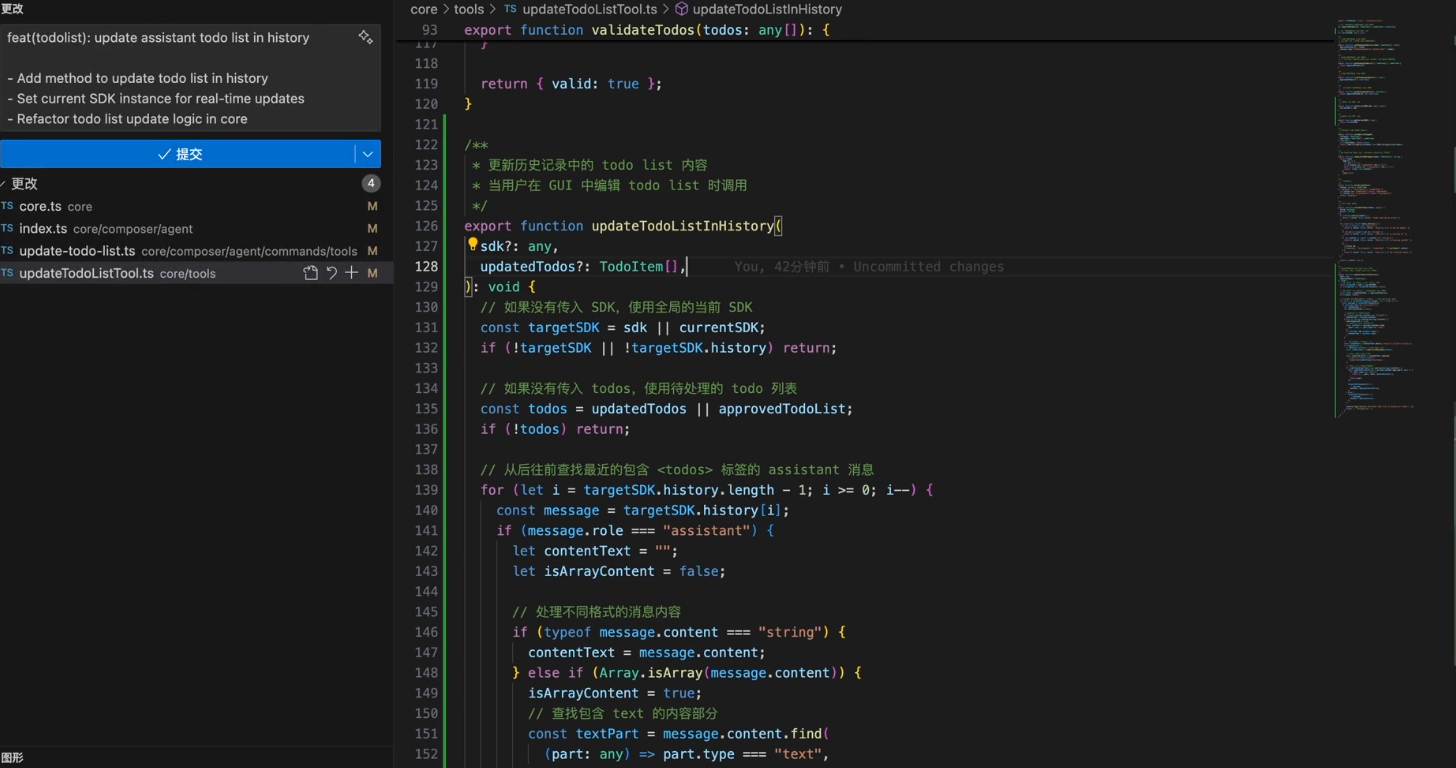Select index.ts in core/composer/agent
Viewport: 1456px width, 768px height.
(x=43, y=229)
